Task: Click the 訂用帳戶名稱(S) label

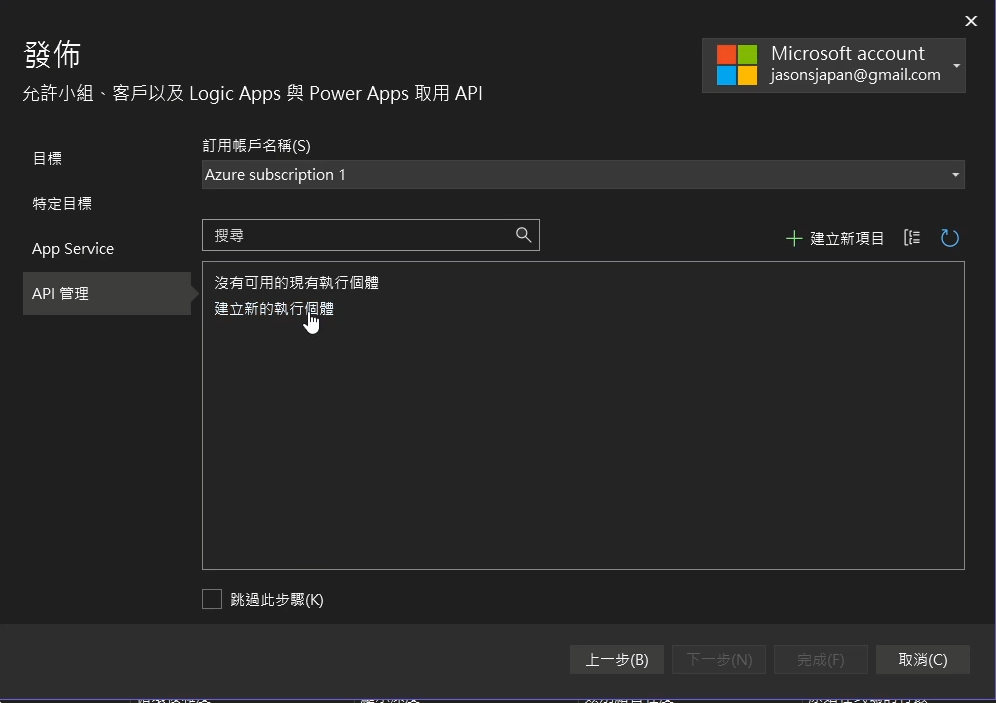Action: (x=257, y=145)
